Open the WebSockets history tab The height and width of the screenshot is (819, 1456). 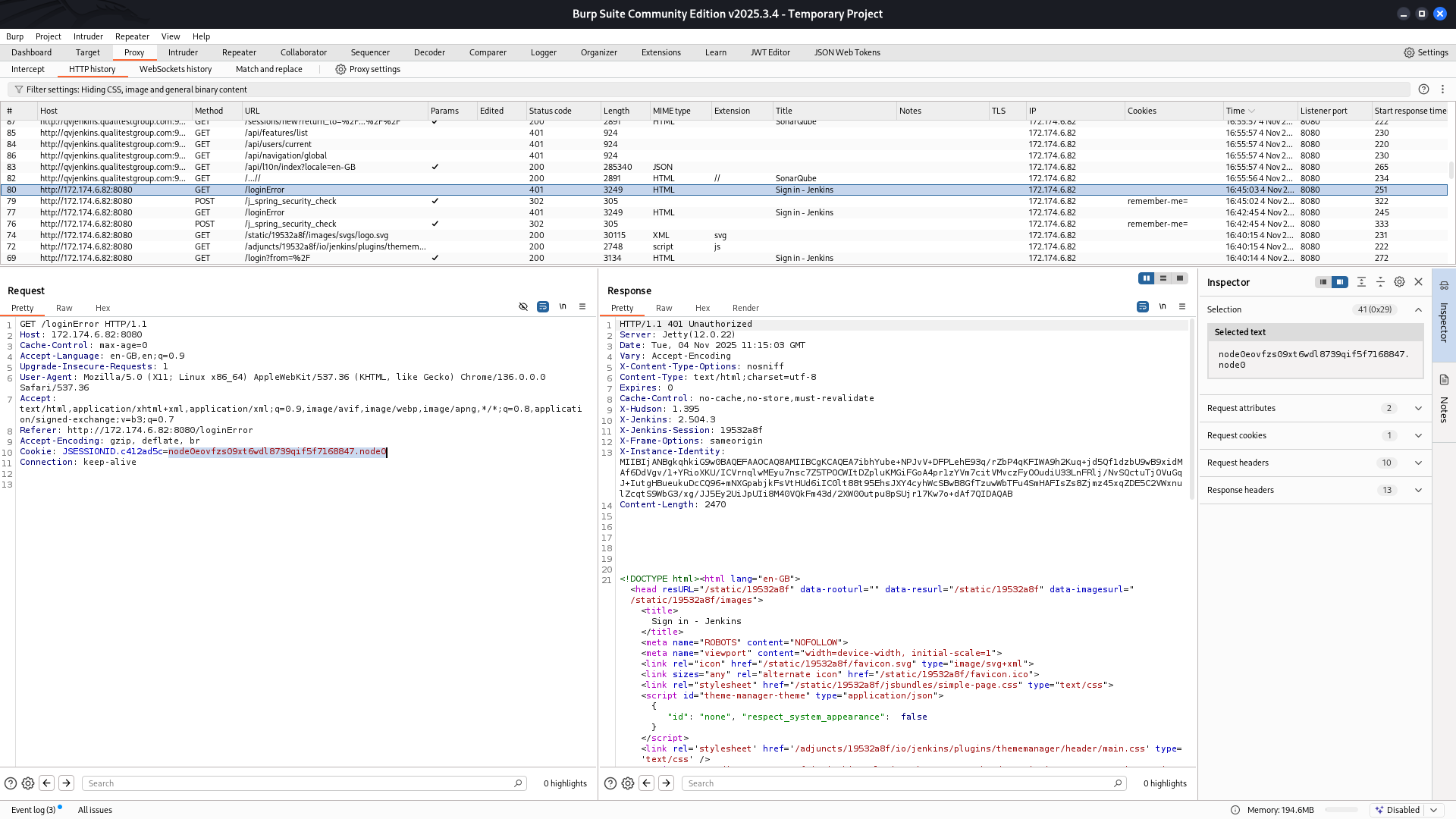click(x=175, y=69)
